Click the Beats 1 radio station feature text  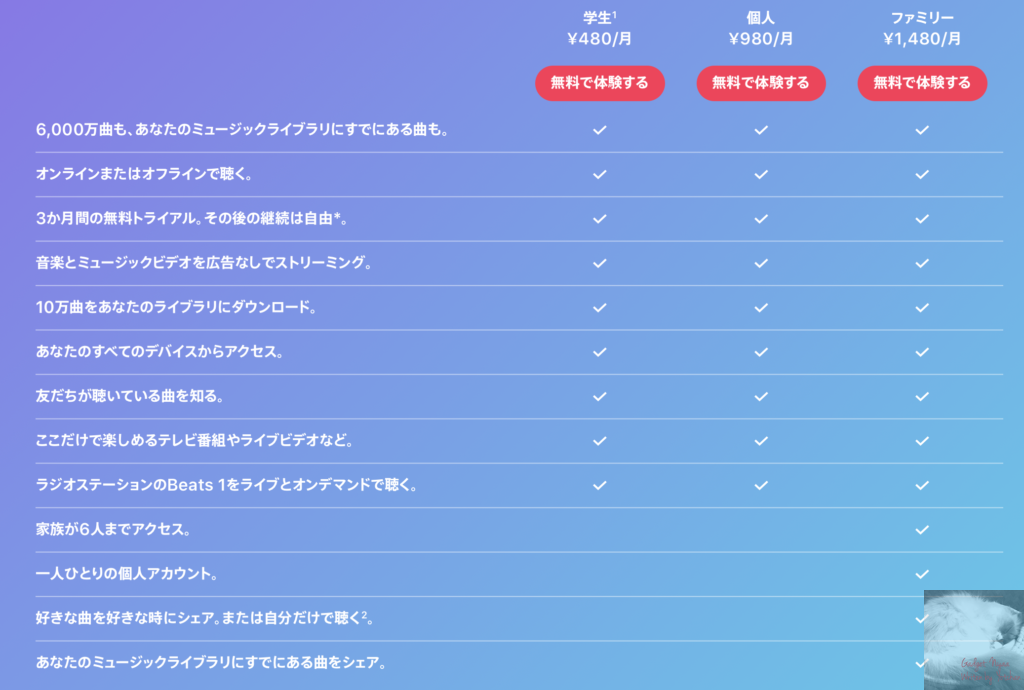click(x=226, y=485)
